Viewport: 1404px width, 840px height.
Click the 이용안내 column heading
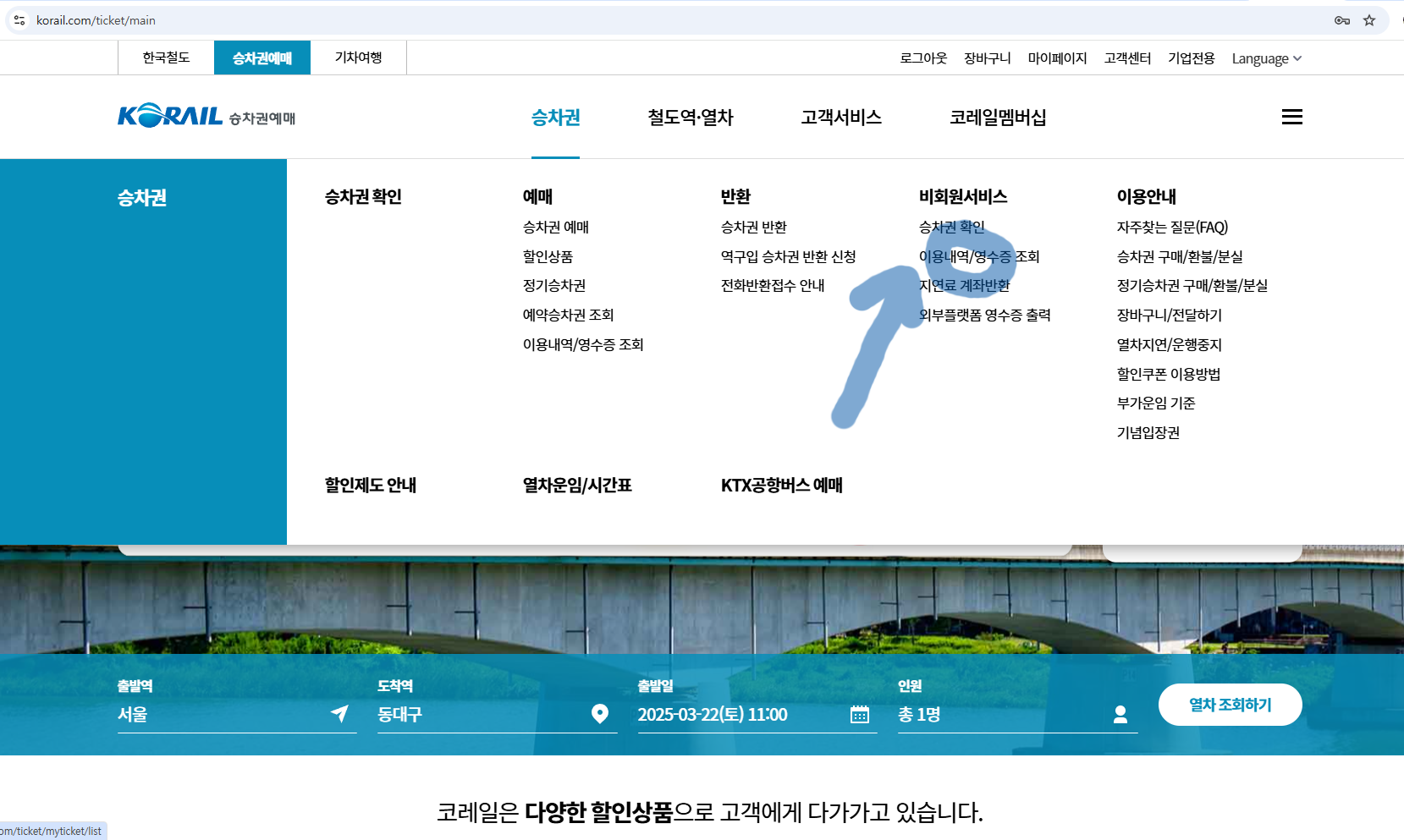1147,196
